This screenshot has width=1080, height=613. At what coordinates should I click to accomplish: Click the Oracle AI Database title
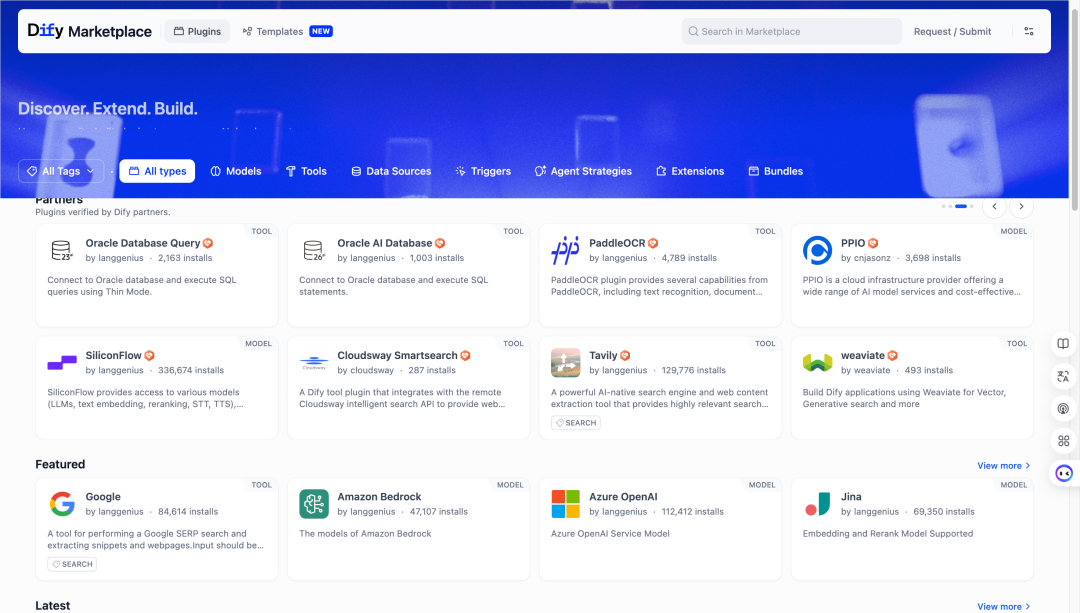[x=384, y=243]
